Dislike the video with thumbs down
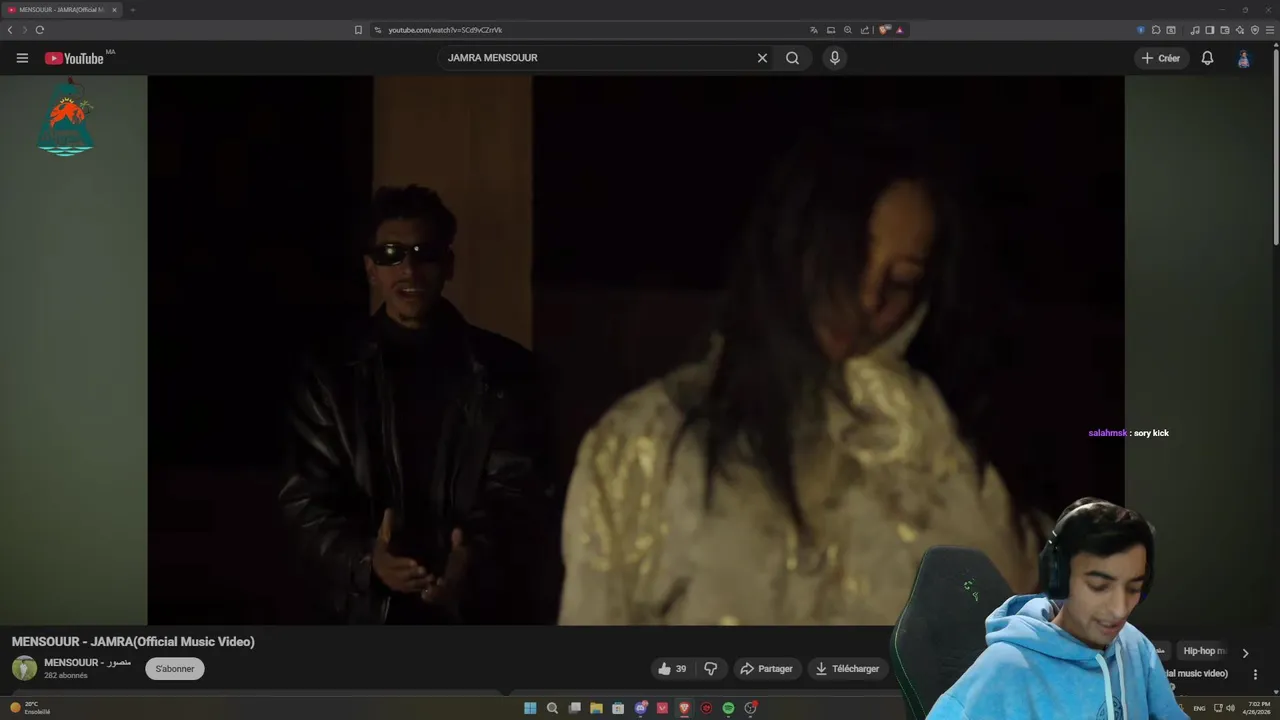 711,669
